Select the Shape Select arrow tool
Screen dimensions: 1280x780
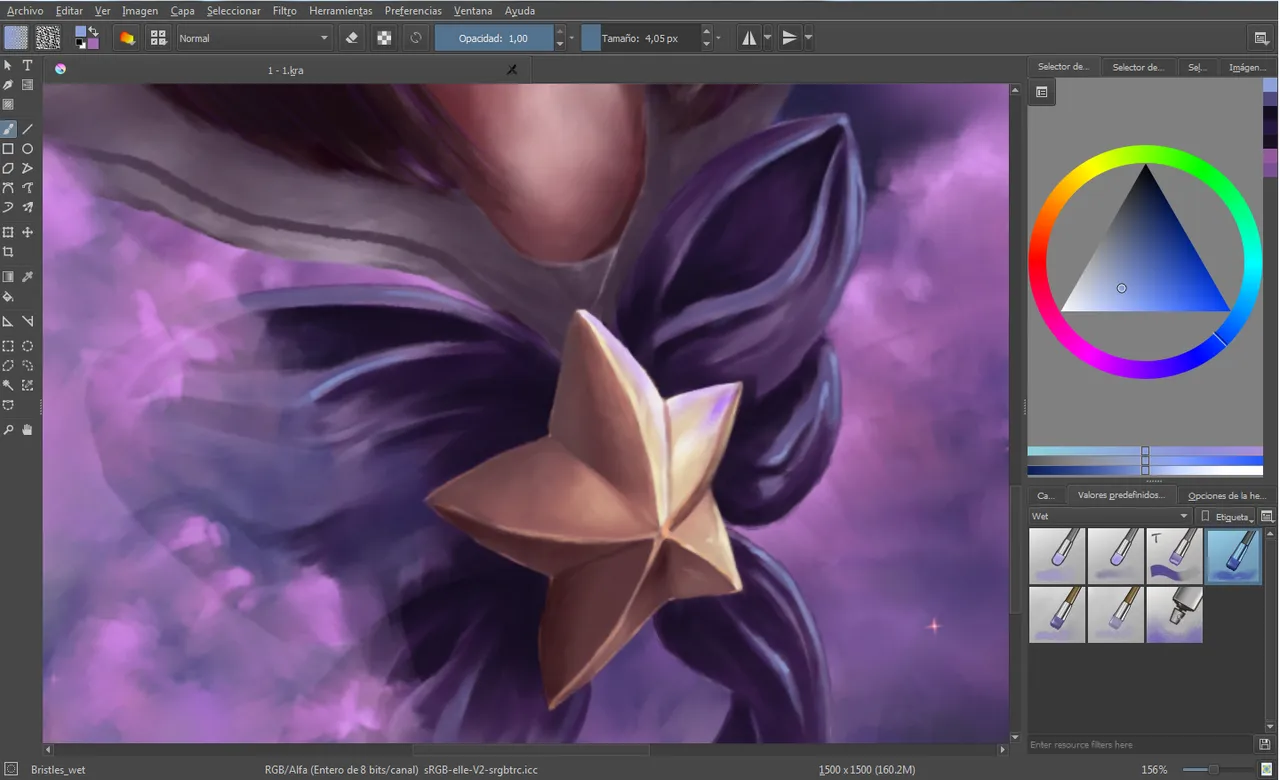pos(8,65)
